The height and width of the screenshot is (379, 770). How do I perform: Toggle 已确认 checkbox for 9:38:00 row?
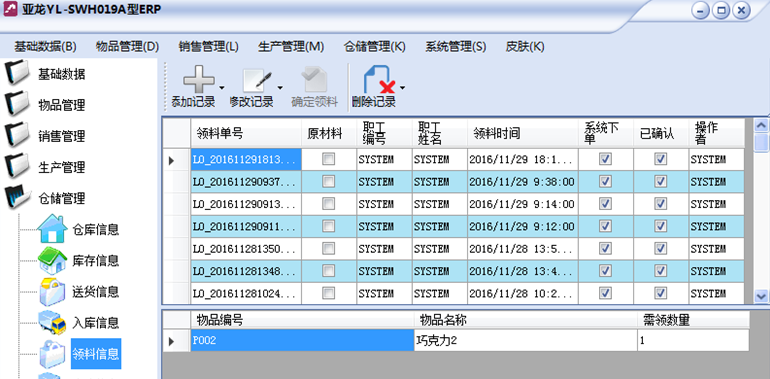(660, 182)
